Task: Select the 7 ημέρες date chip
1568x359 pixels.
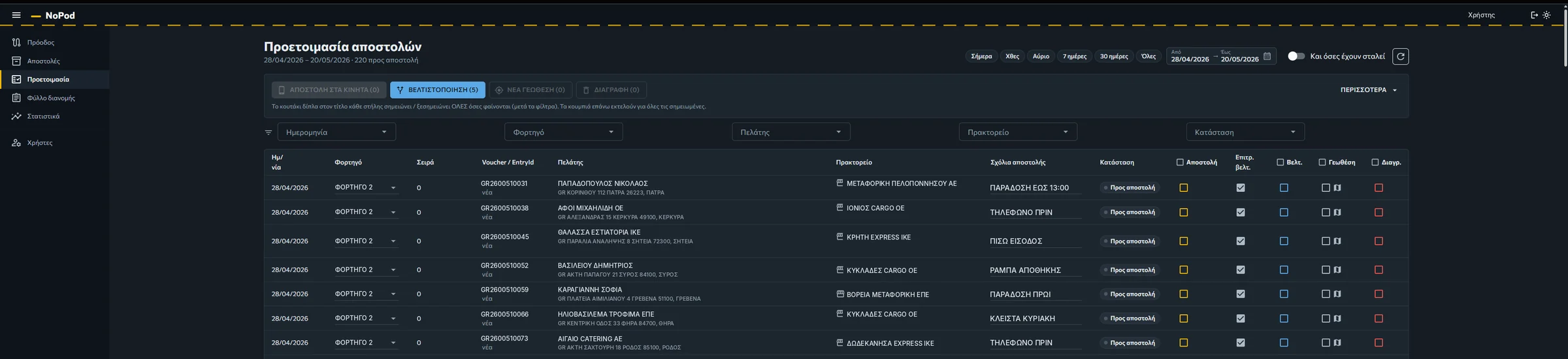Action: coord(1075,56)
